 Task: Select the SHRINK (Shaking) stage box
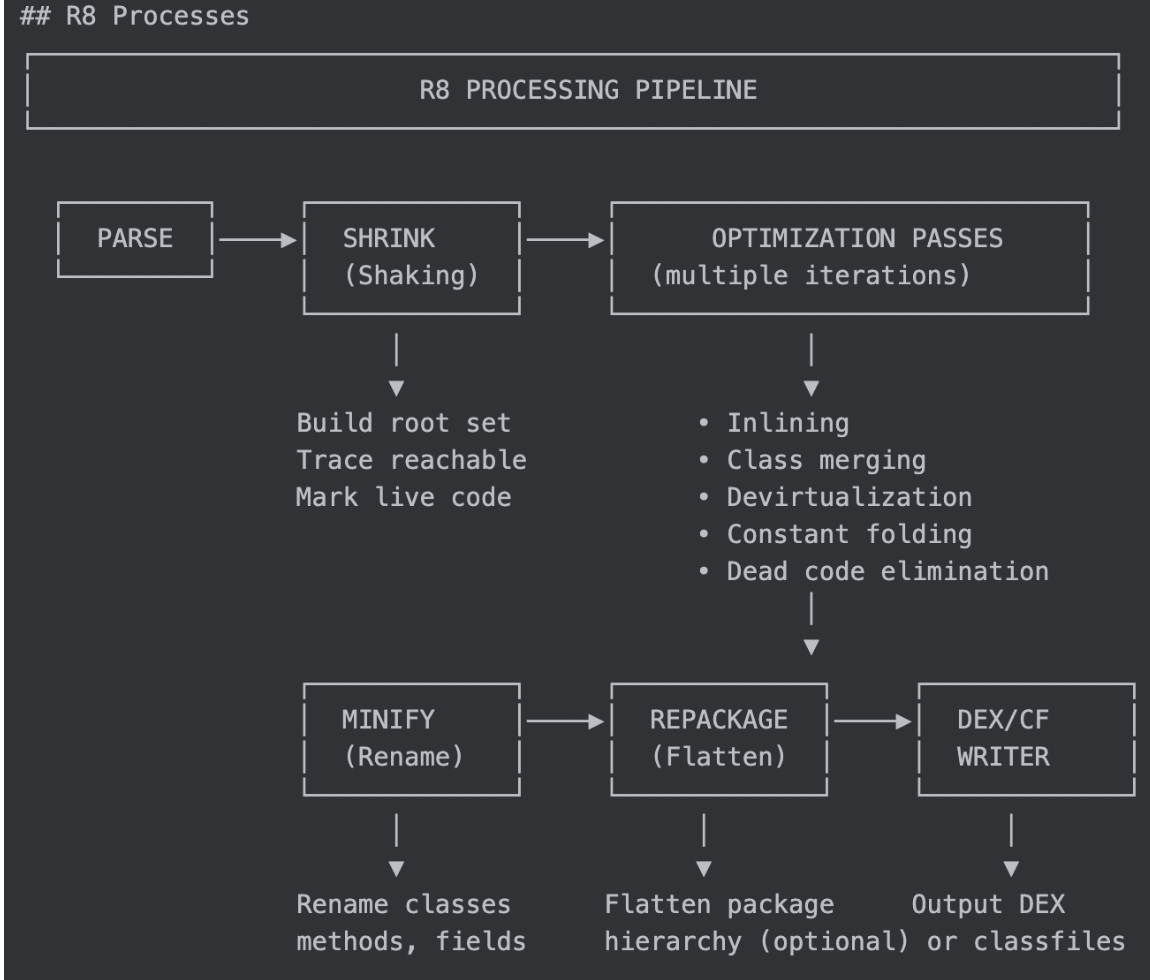click(x=410, y=257)
